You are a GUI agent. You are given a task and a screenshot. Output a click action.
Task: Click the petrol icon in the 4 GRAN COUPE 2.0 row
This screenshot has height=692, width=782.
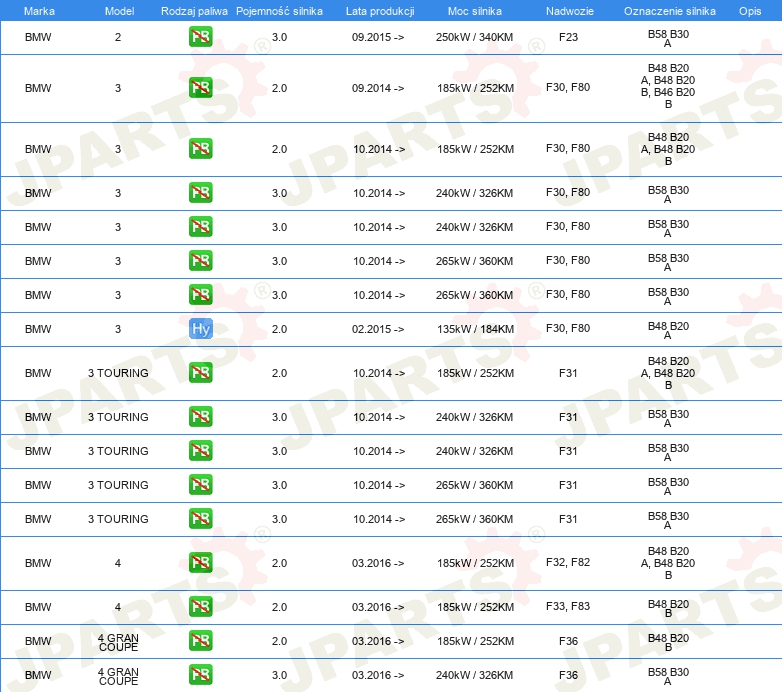pyautogui.click(x=200, y=641)
